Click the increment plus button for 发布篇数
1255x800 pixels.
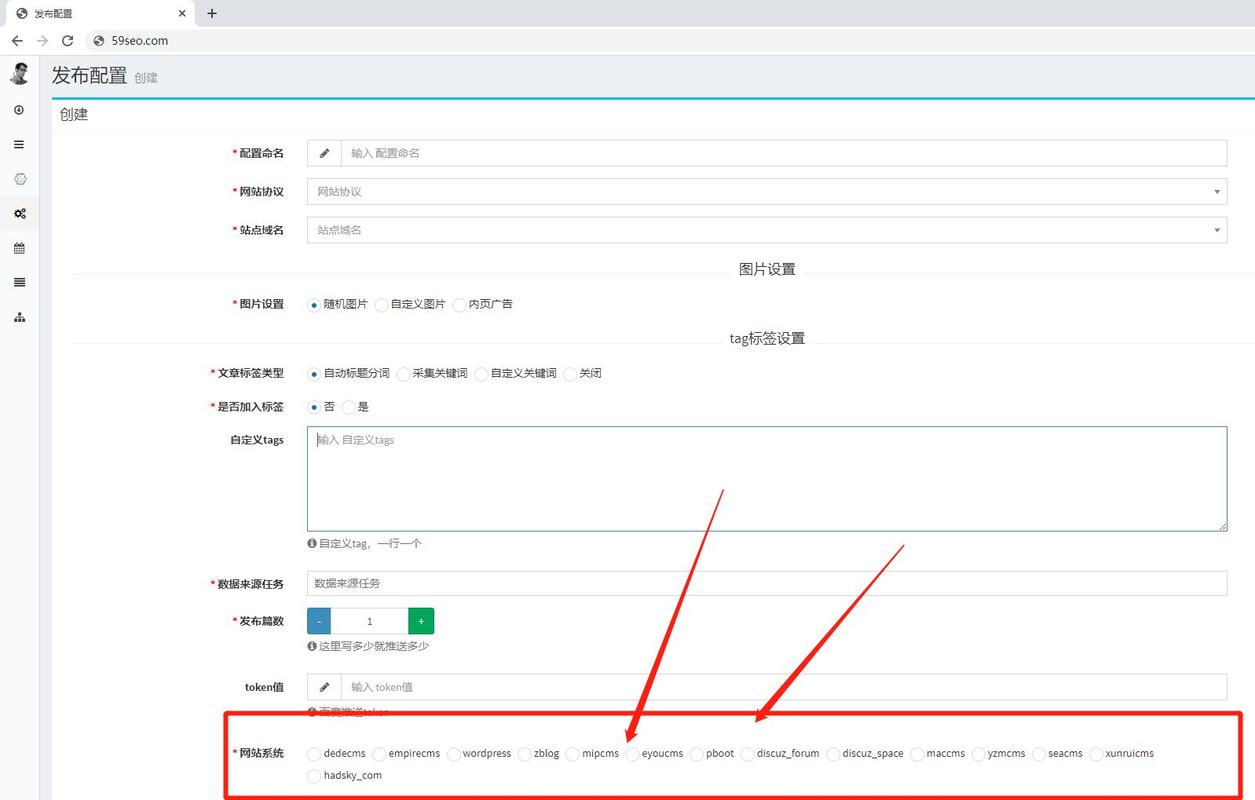(x=421, y=620)
